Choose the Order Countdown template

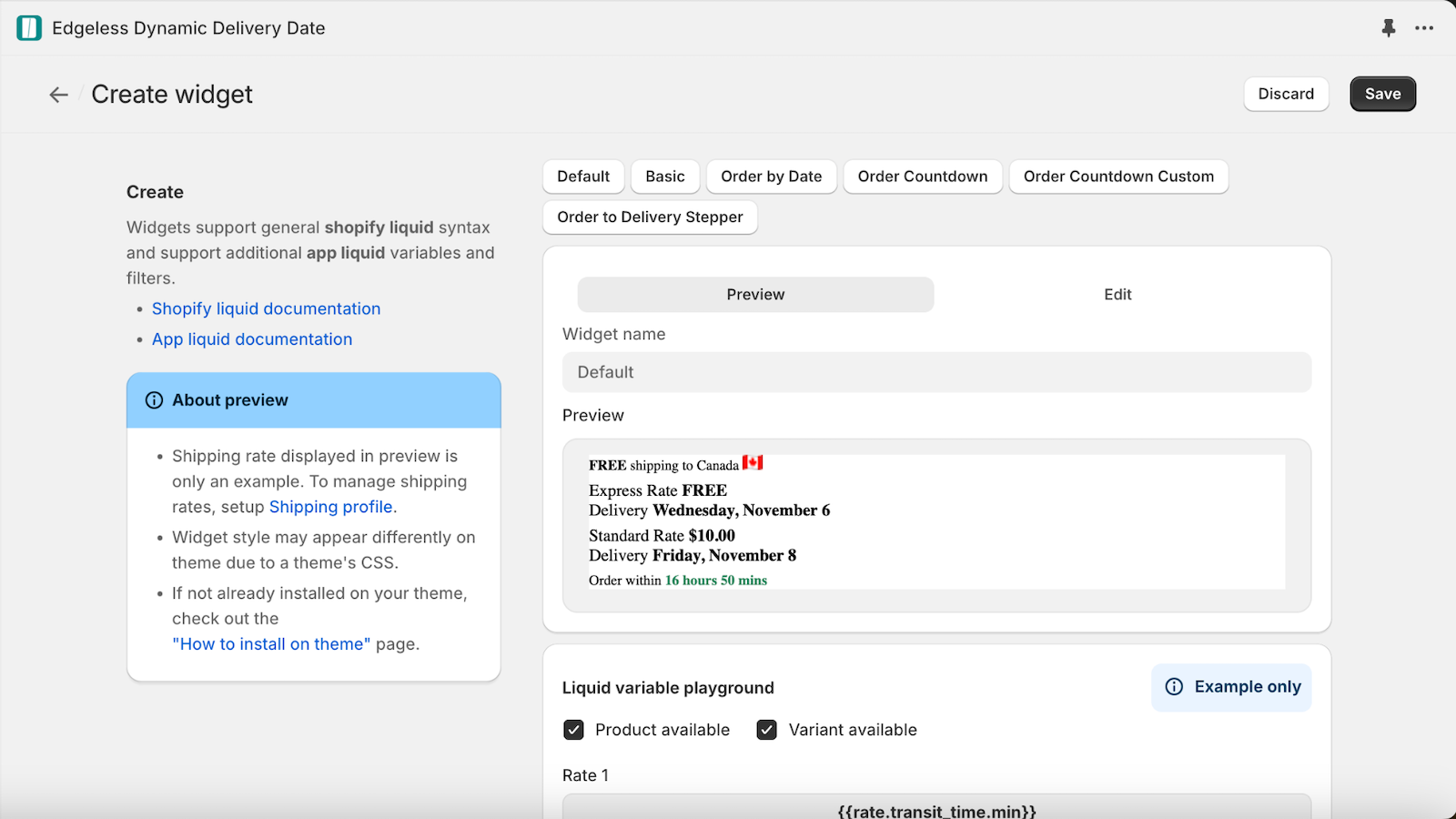pyautogui.click(x=923, y=177)
